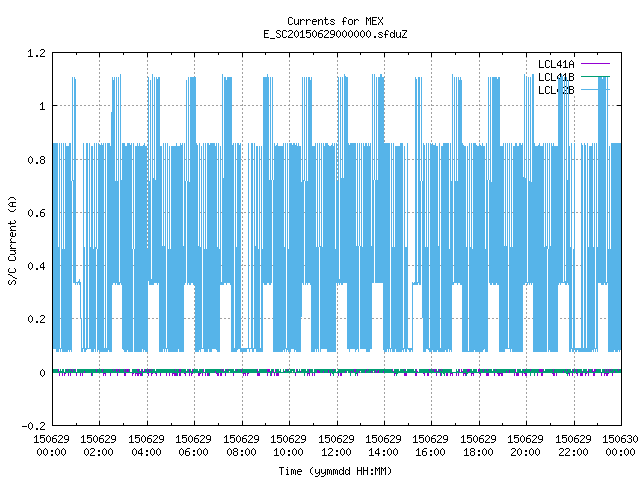The image size is (640, 480).
Task: Click the file name E_SC20150629000000.sfduZ subtitle
Action: [x=335, y=34]
